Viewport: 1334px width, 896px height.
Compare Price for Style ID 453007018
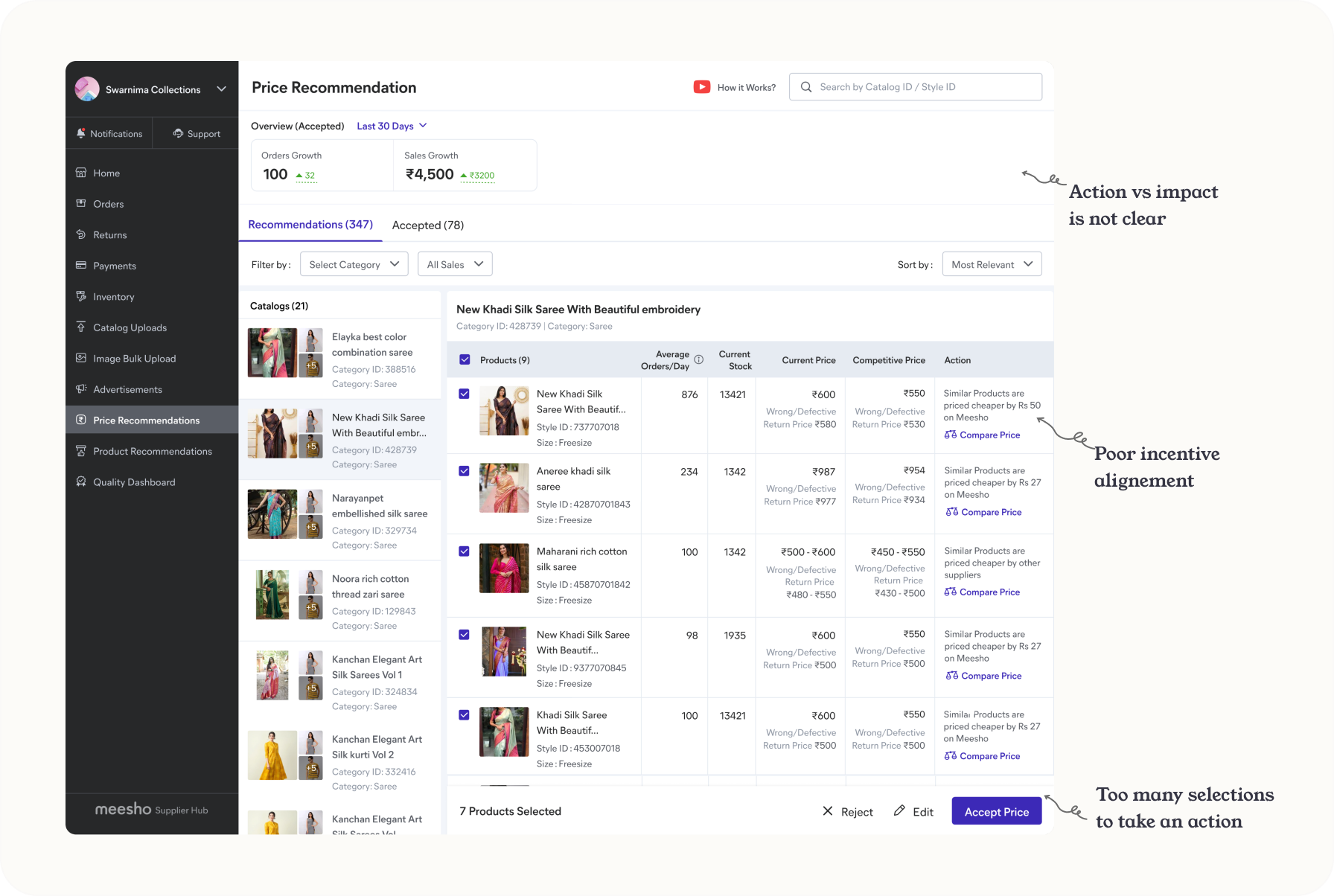[x=982, y=756]
